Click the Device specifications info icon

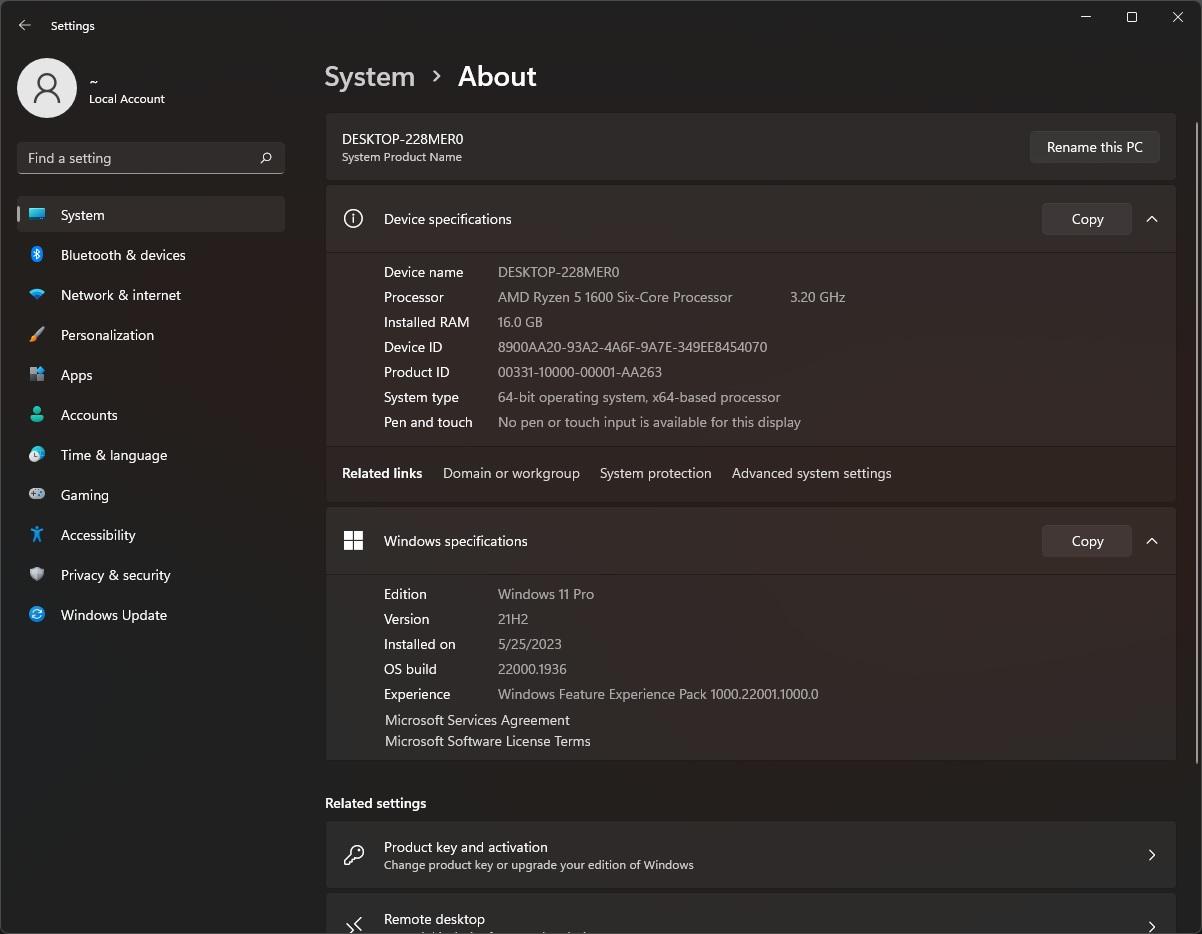353,219
